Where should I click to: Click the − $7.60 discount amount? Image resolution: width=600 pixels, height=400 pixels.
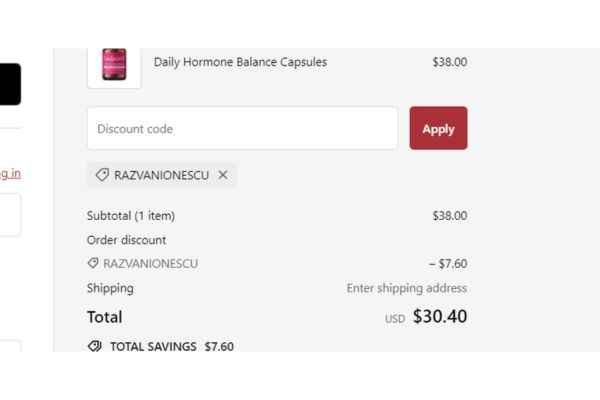click(447, 264)
